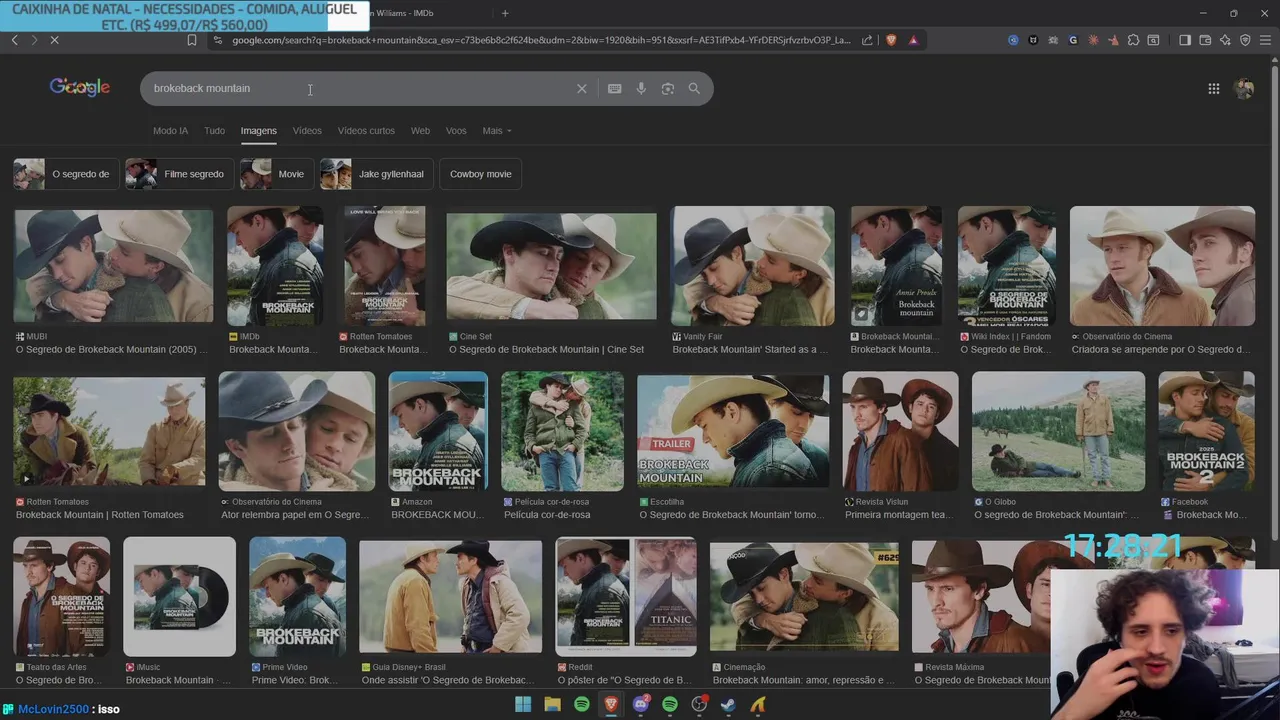Switch to the Tudo tab

click(214, 131)
